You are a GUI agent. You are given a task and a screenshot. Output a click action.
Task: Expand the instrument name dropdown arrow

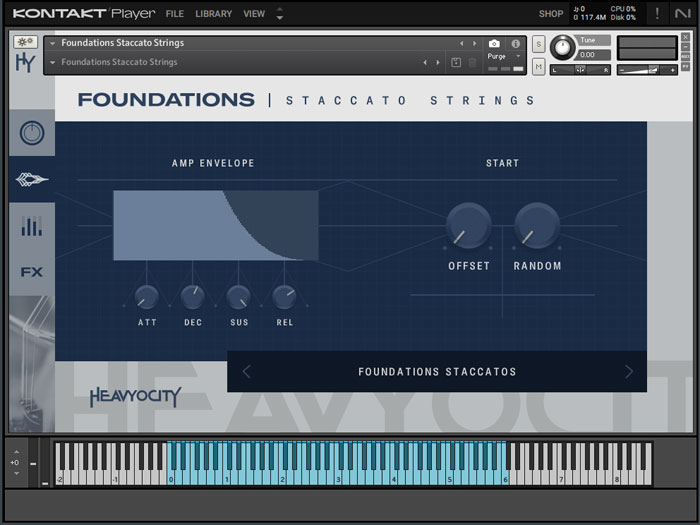(53, 43)
